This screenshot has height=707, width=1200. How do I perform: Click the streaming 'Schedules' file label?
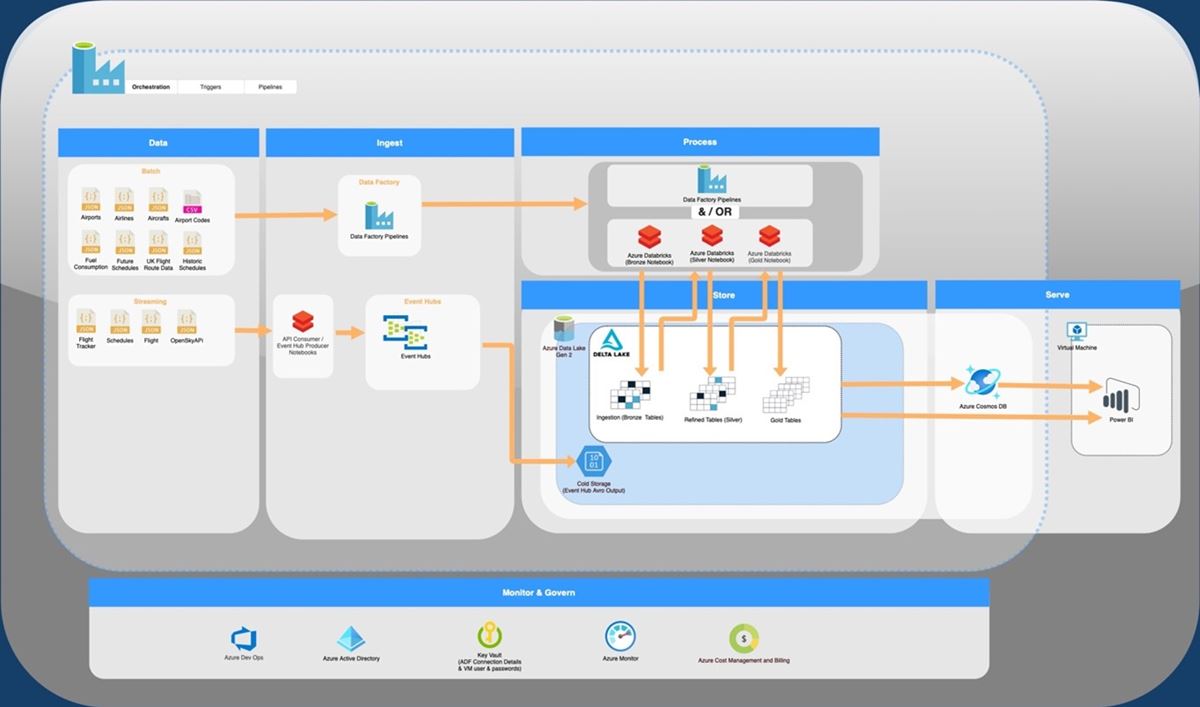click(120, 340)
